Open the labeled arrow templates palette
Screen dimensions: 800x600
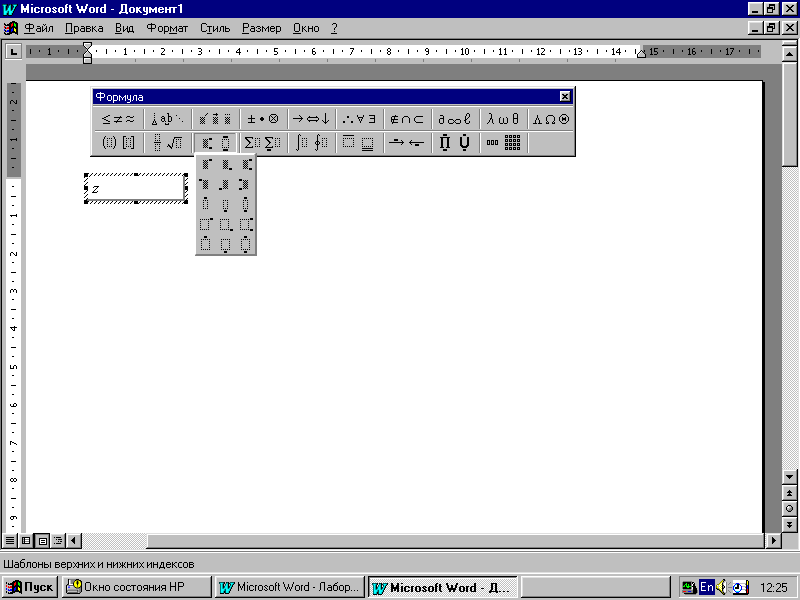pyautogui.click(x=407, y=142)
